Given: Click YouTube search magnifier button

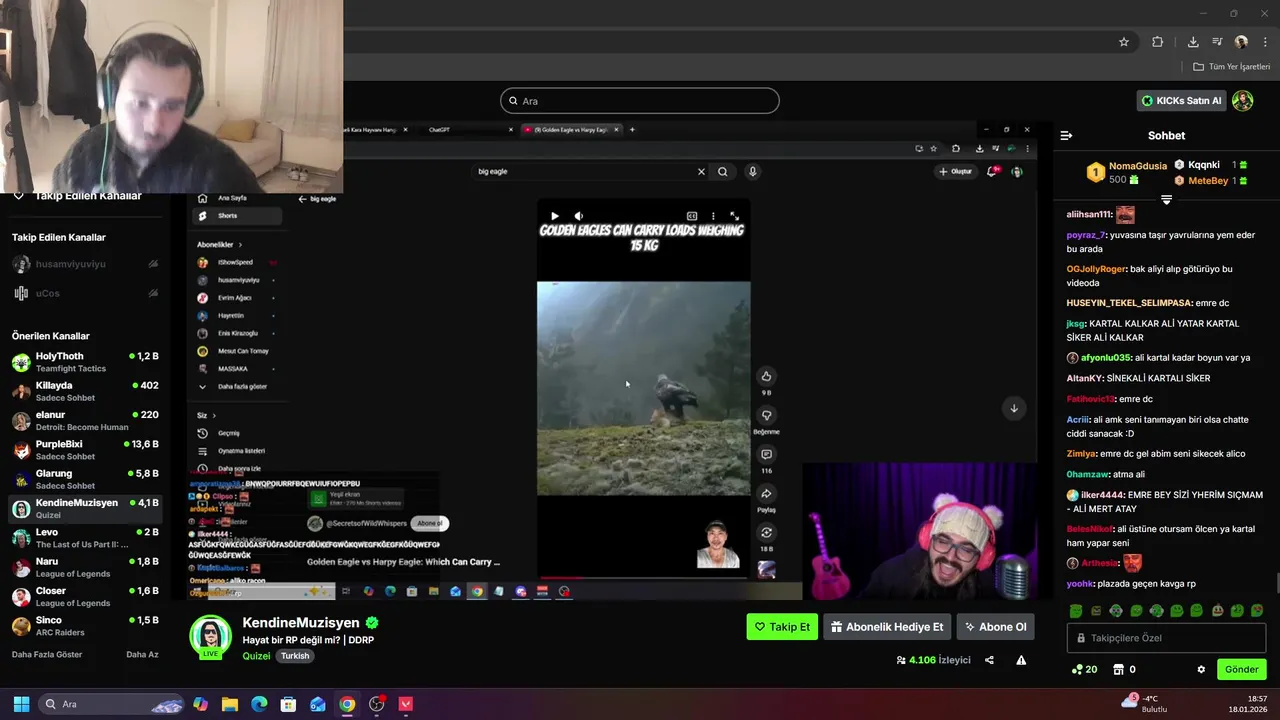Looking at the screenshot, I should [x=723, y=172].
